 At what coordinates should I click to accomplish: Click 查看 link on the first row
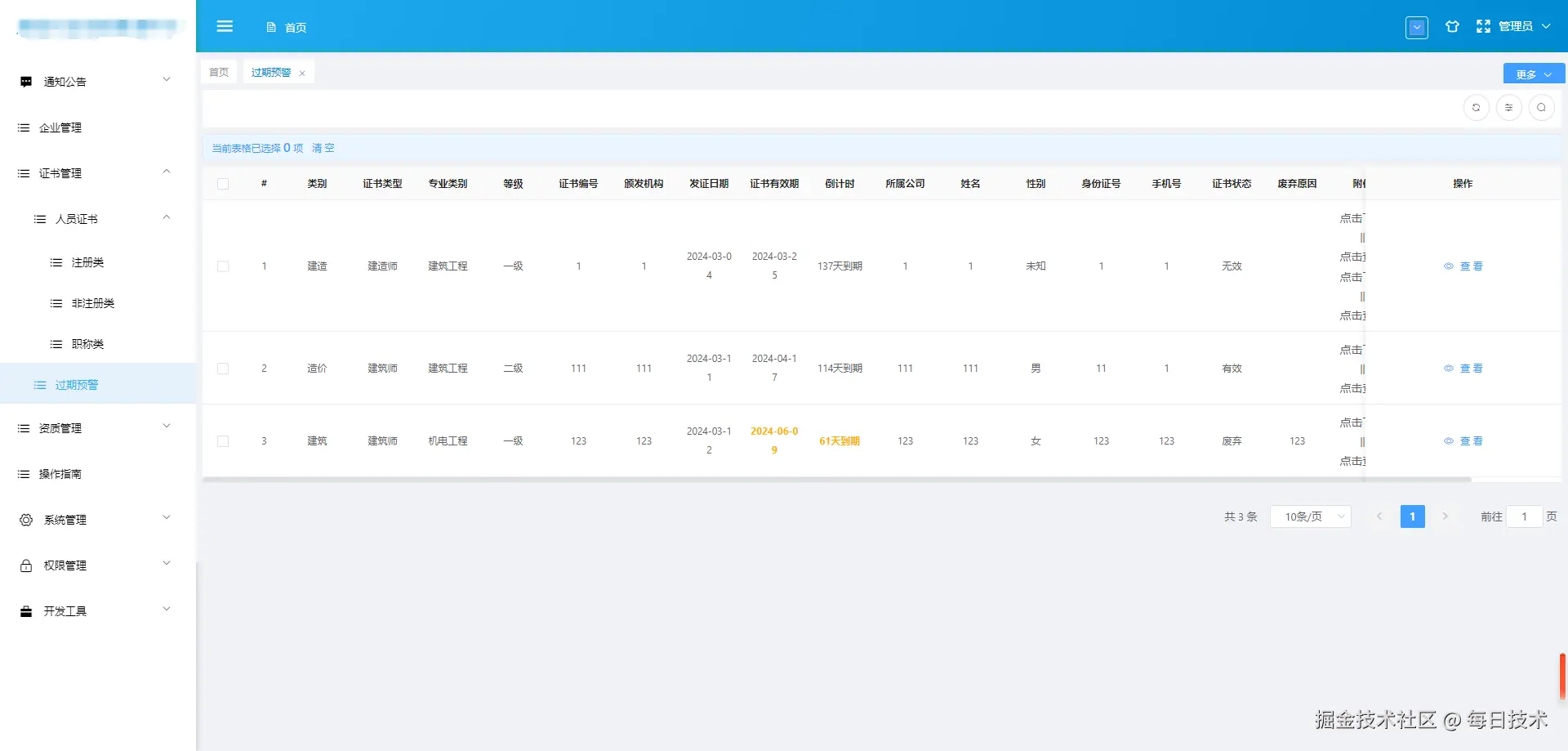click(1470, 266)
